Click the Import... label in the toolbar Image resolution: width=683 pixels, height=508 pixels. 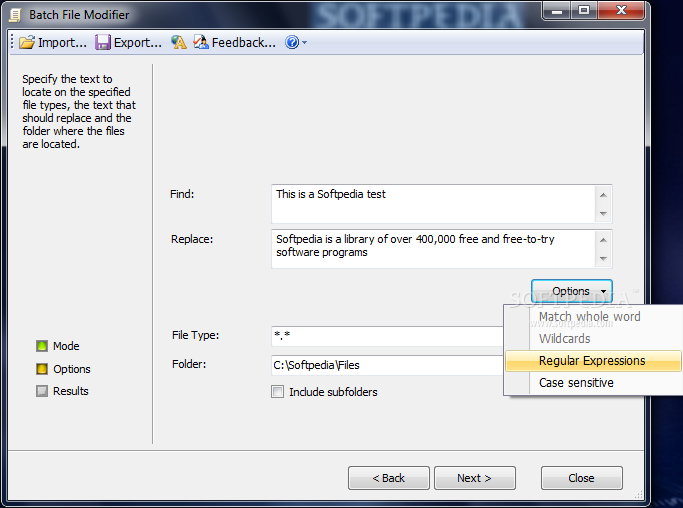[62, 43]
